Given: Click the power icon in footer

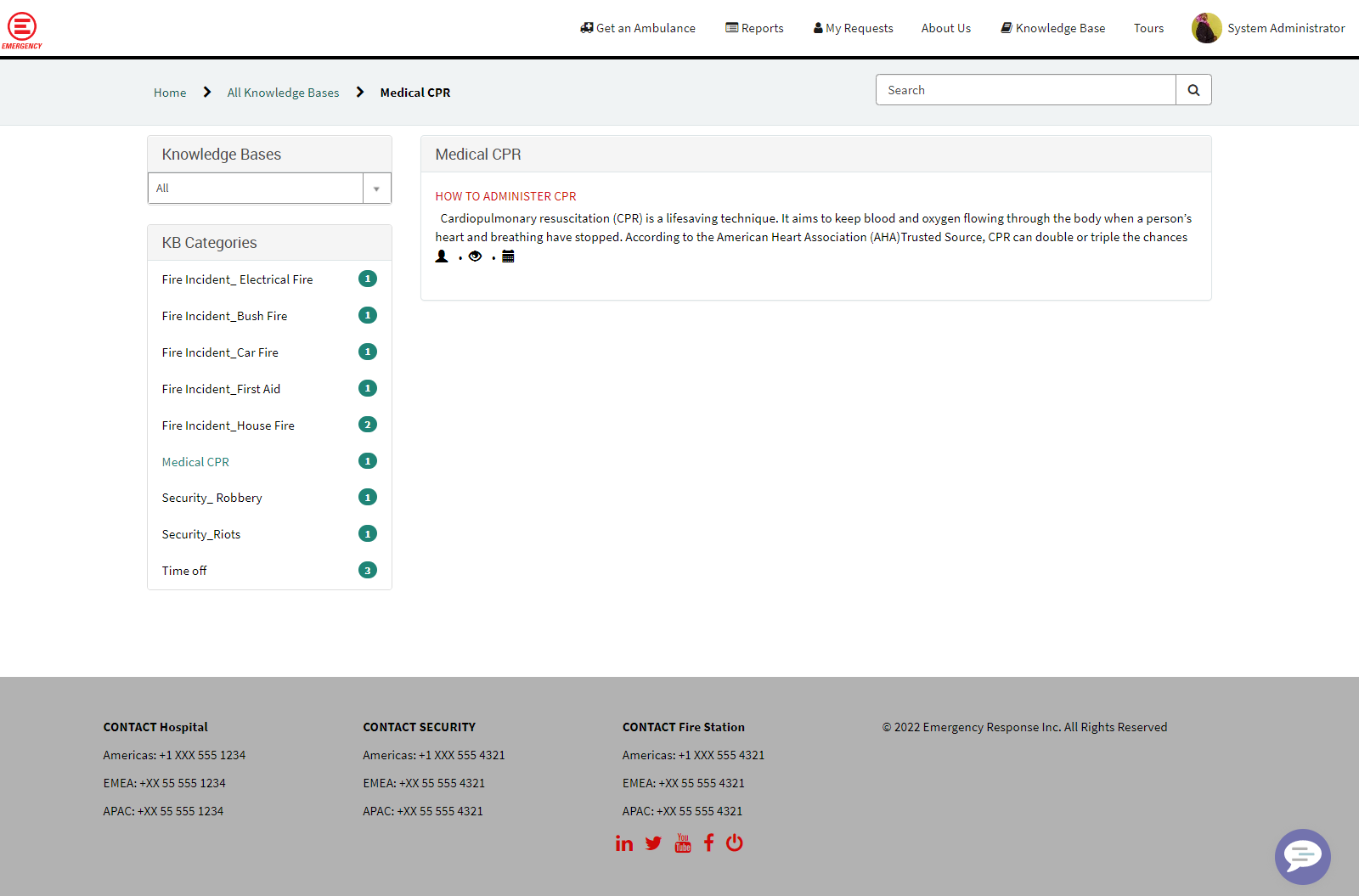Looking at the screenshot, I should pos(735,843).
